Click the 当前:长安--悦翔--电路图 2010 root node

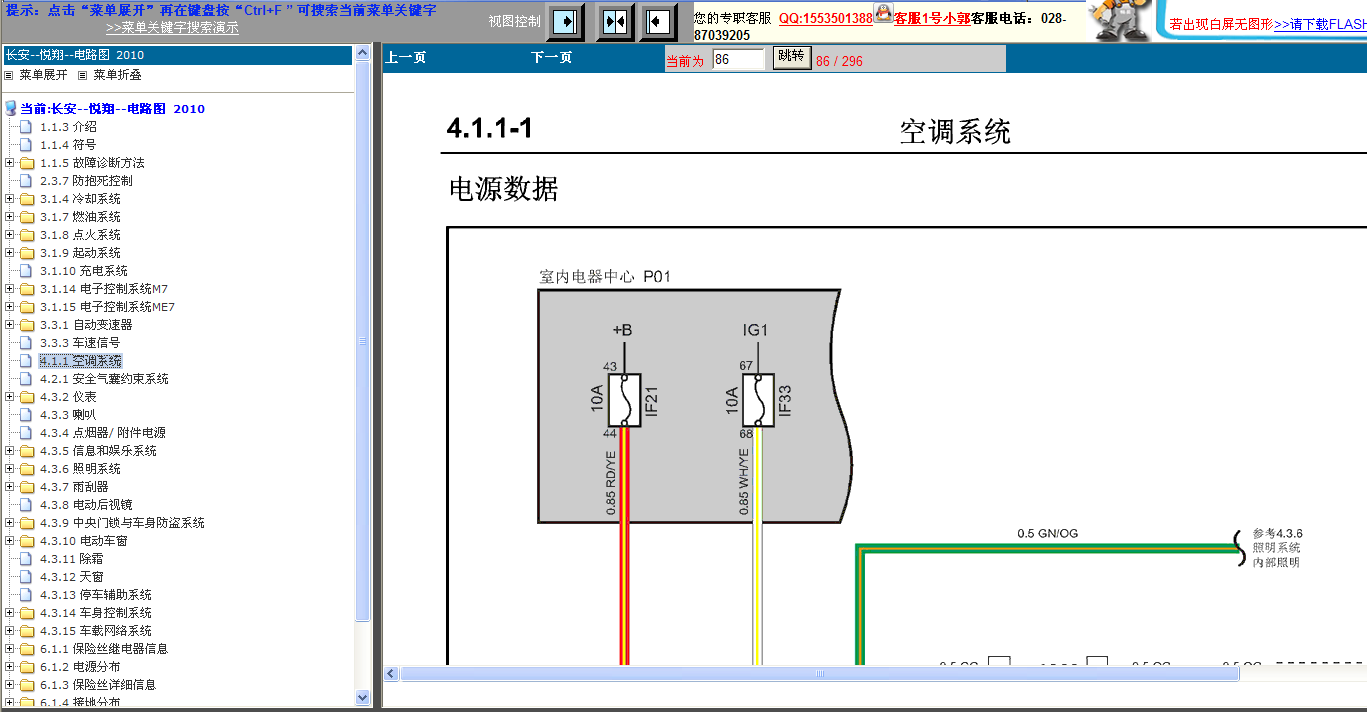[x=112, y=109]
